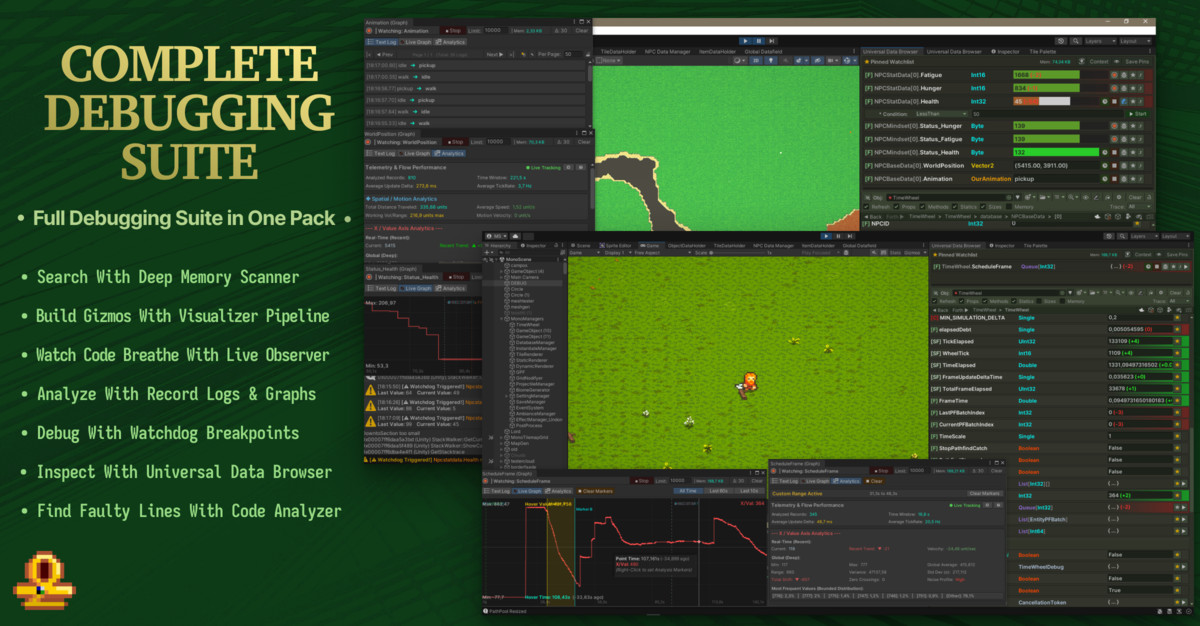
Task: Toggle Methods checkbox in upper data browser
Action: coord(922,207)
